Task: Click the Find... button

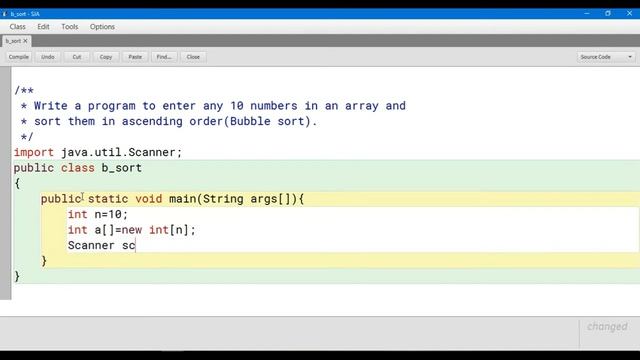Action: pos(164,57)
